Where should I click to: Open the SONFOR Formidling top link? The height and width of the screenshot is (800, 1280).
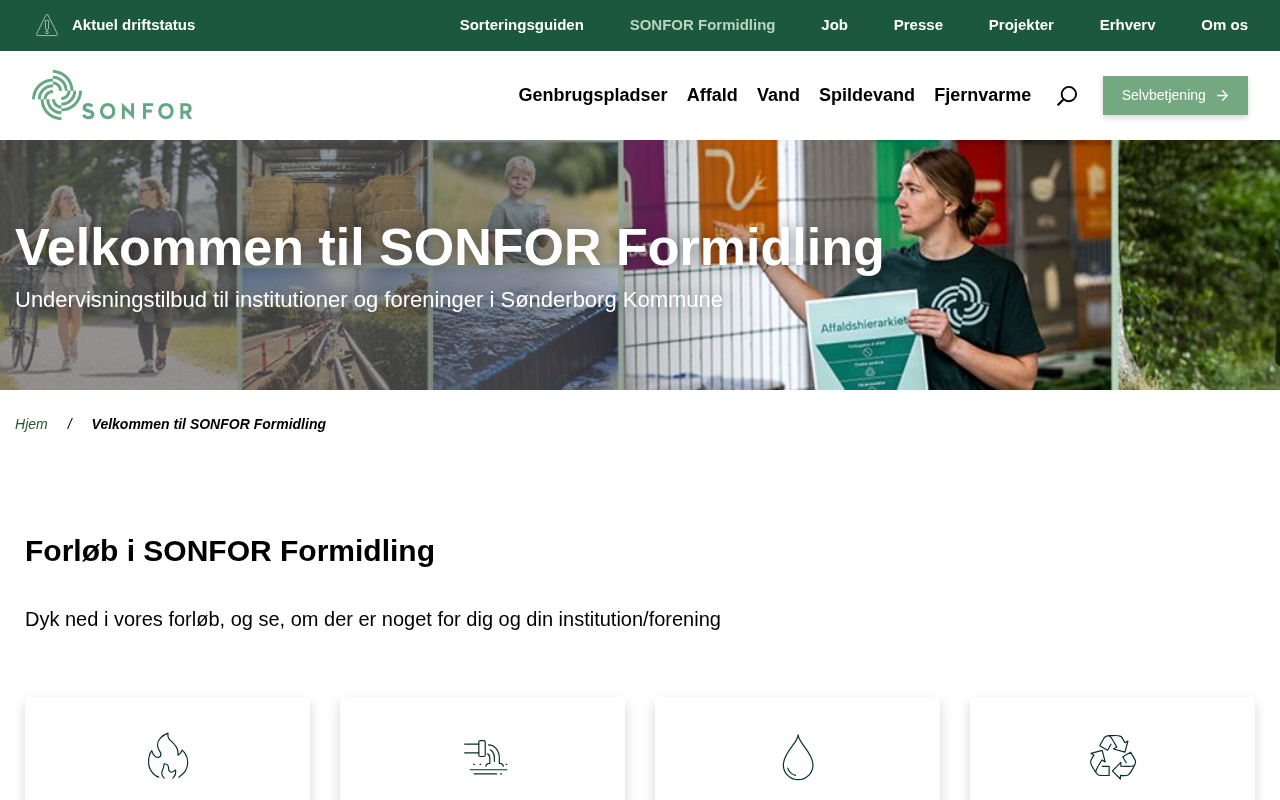click(702, 25)
